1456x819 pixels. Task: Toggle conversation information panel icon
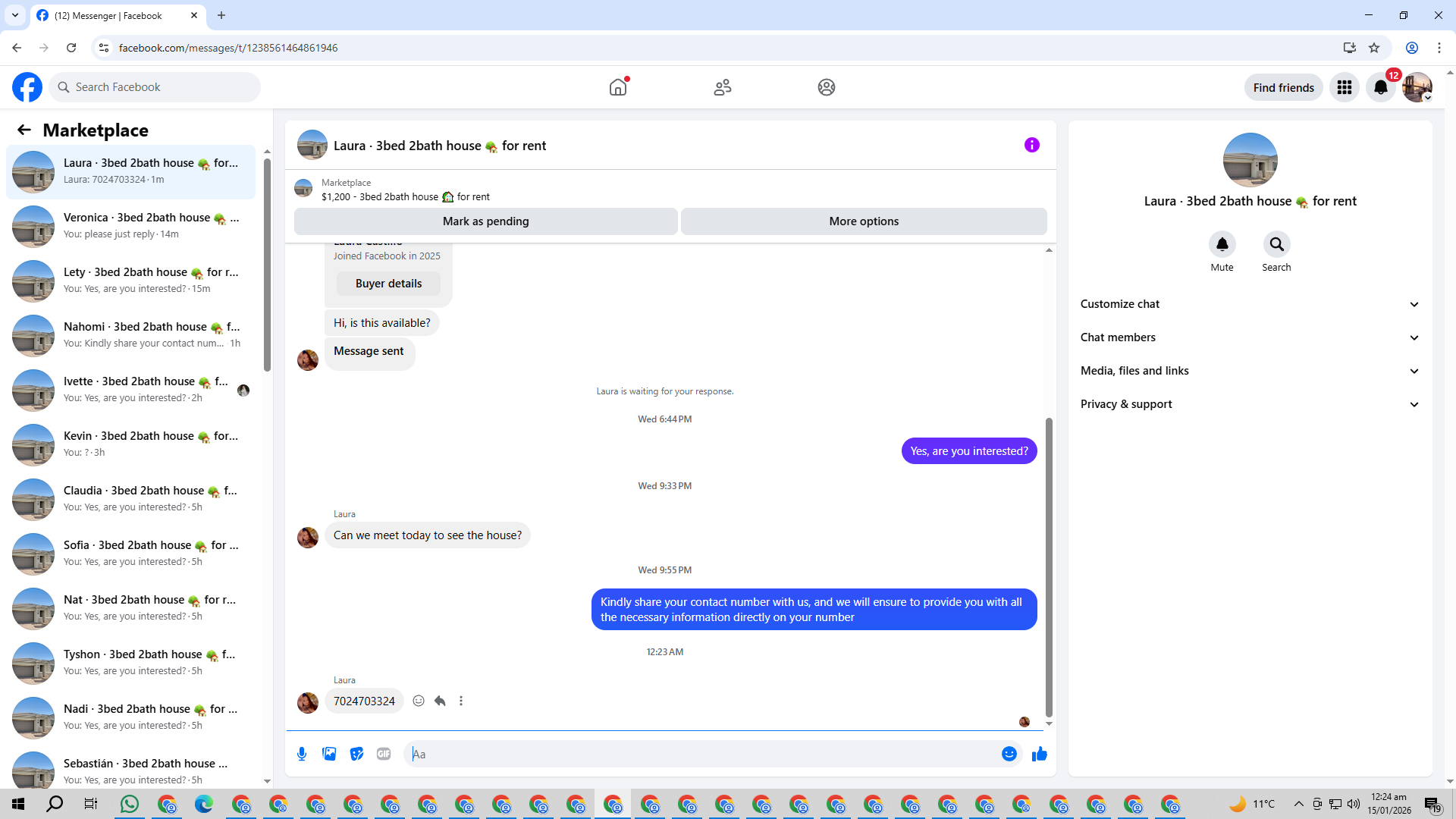(x=1031, y=145)
